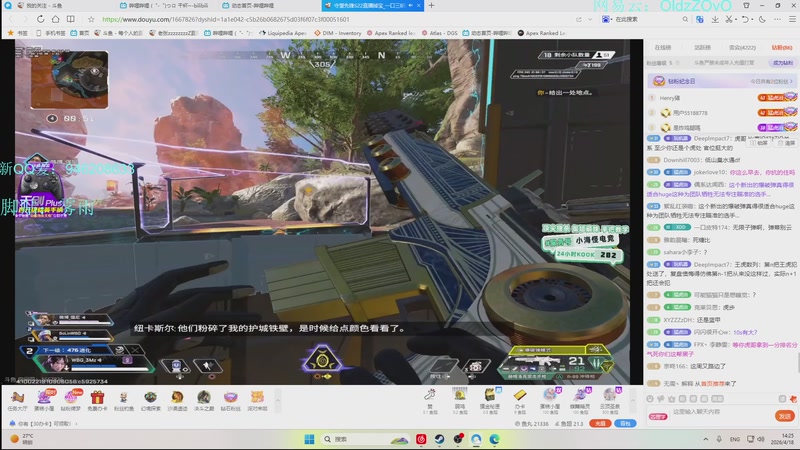Open the red gift icon beside chat tools
This screenshot has height=450, width=800.
pos(793,398)
